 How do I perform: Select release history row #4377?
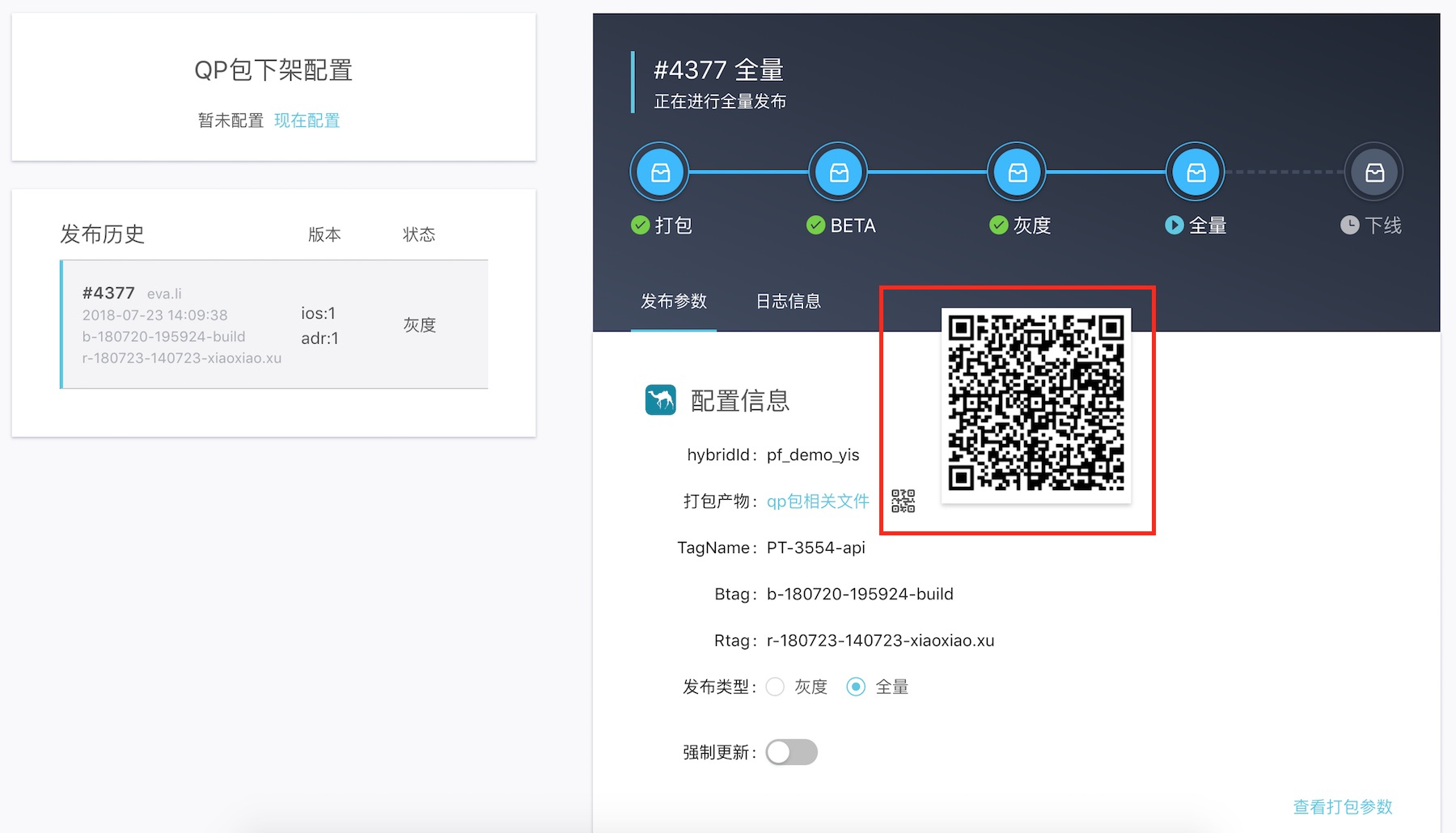click(x=274, y=324)
